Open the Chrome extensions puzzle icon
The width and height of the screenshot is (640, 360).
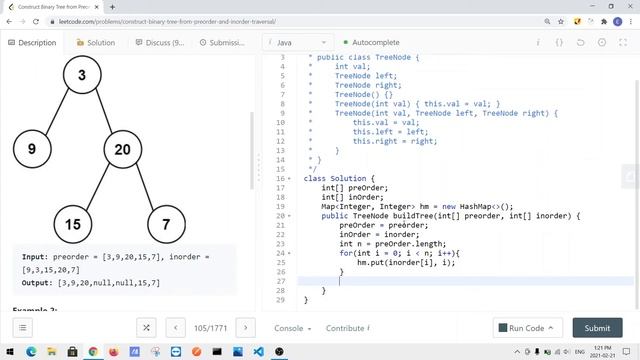tap(604, 22)
